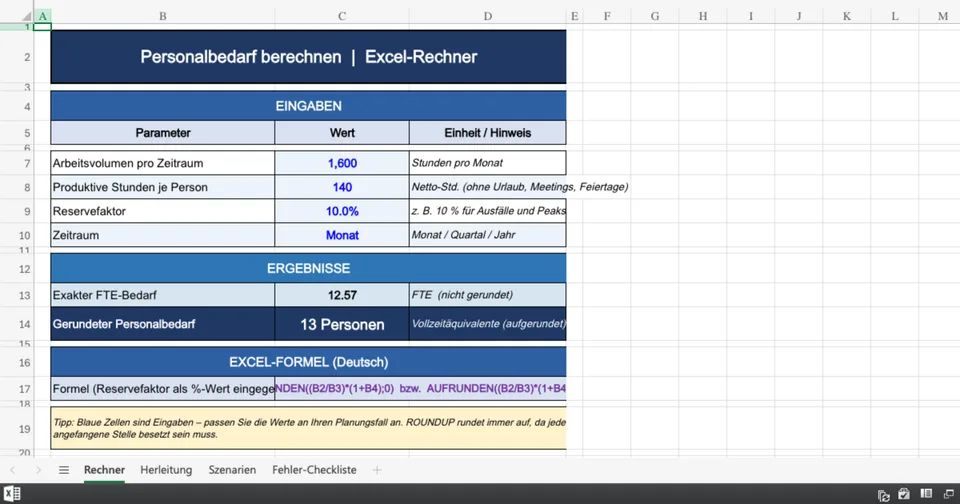Select the 'Formel (Reservefaktor als %-Wert' cell
The image size is (960, 504).
coord(163,389)
